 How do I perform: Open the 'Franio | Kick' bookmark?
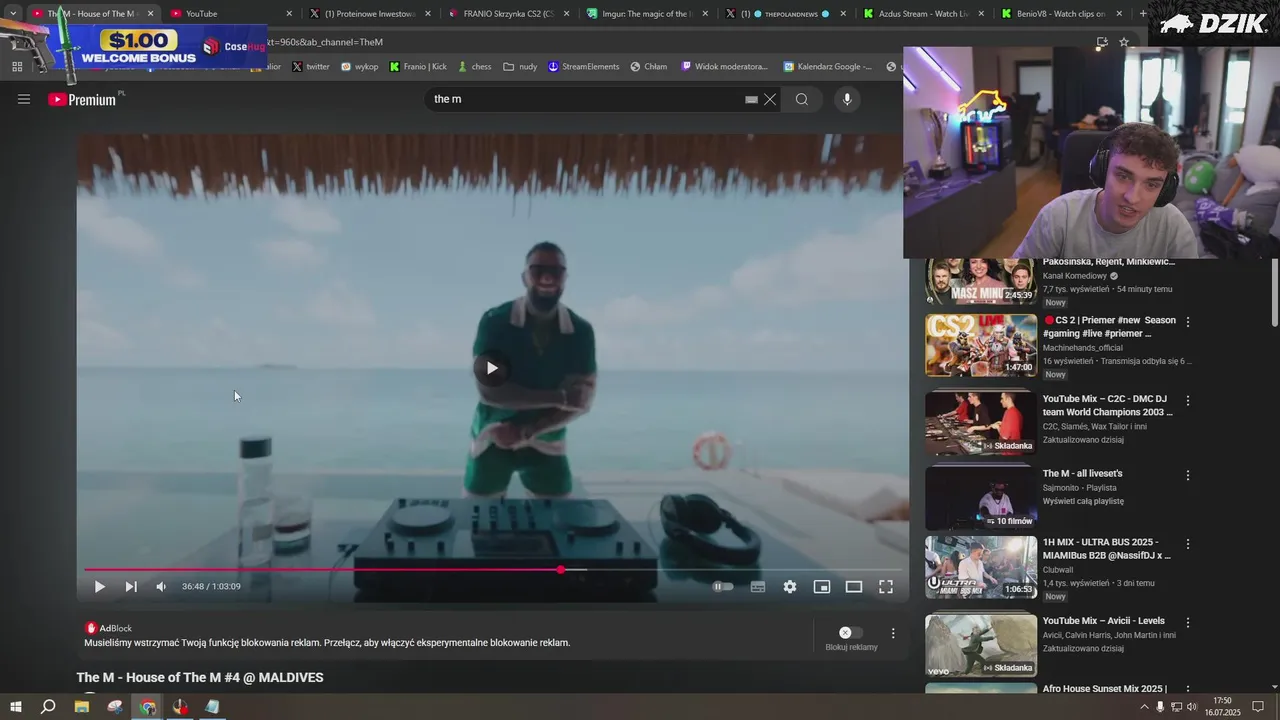418,67
